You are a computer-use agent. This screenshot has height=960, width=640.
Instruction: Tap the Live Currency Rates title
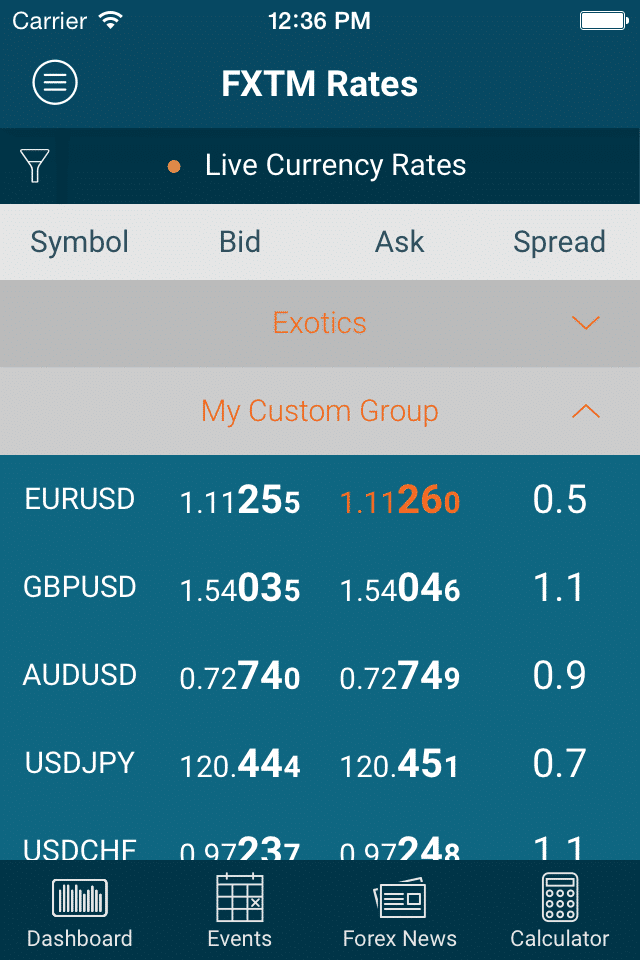335,165
